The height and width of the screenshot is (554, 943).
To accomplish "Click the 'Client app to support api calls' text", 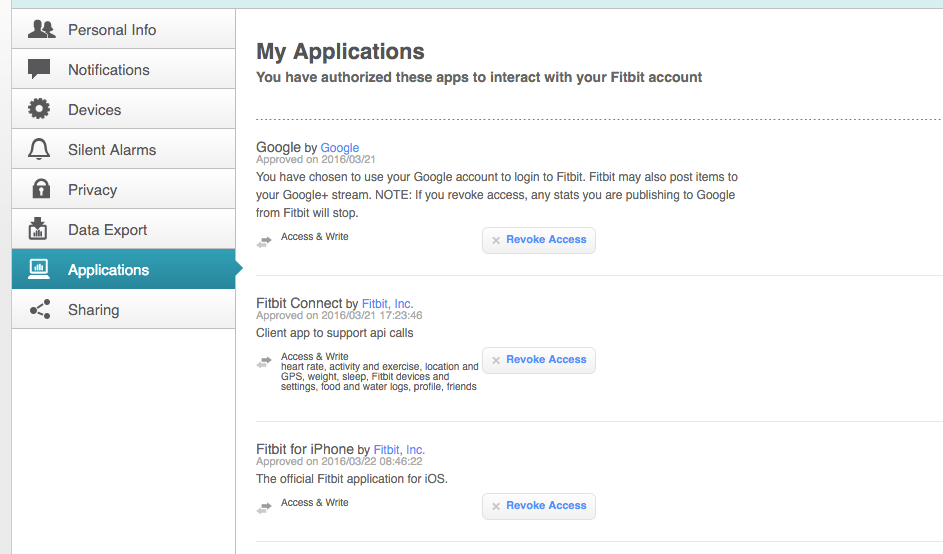I will coord(335,333).
